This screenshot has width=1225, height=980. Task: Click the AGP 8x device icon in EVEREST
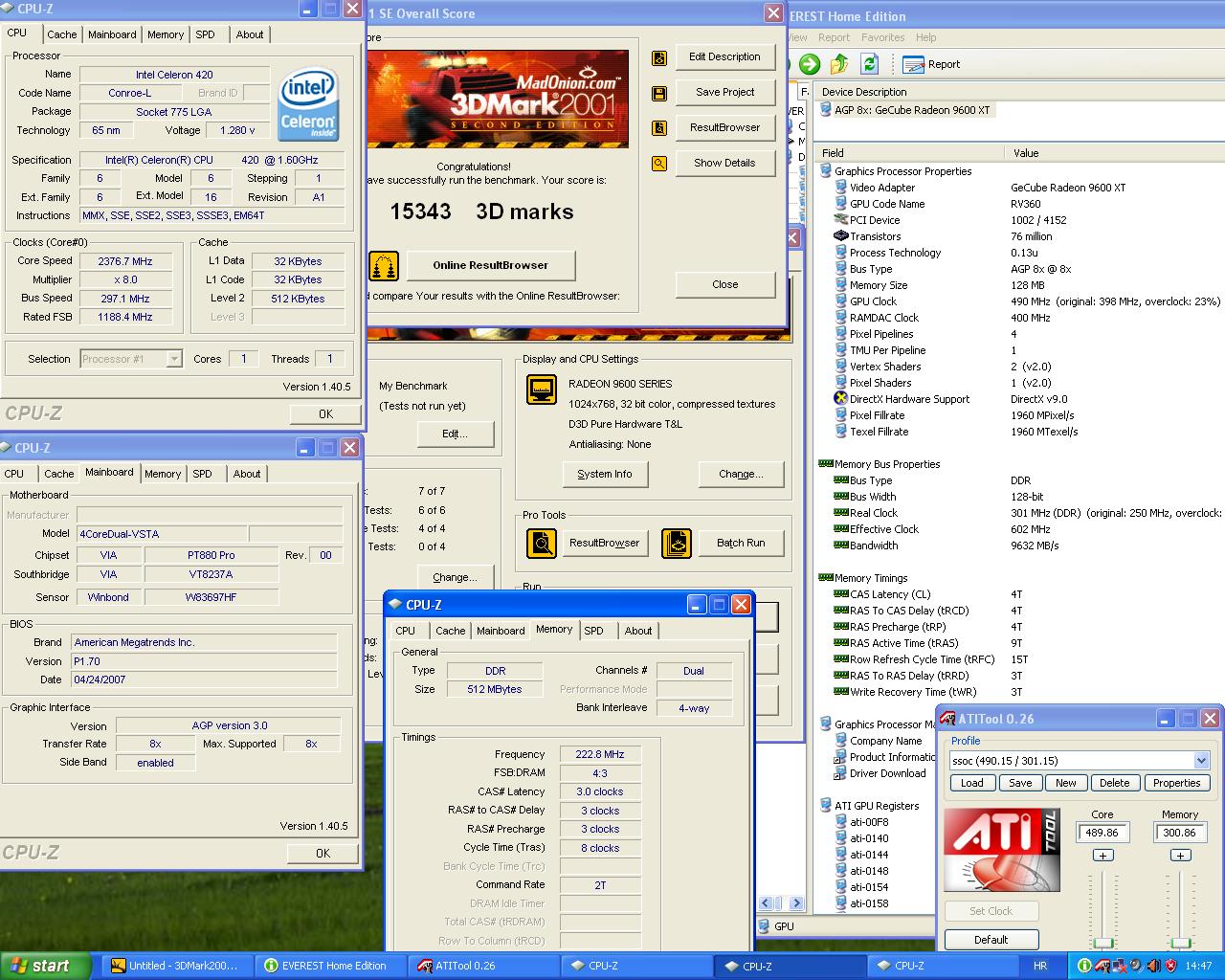(826, 110)
